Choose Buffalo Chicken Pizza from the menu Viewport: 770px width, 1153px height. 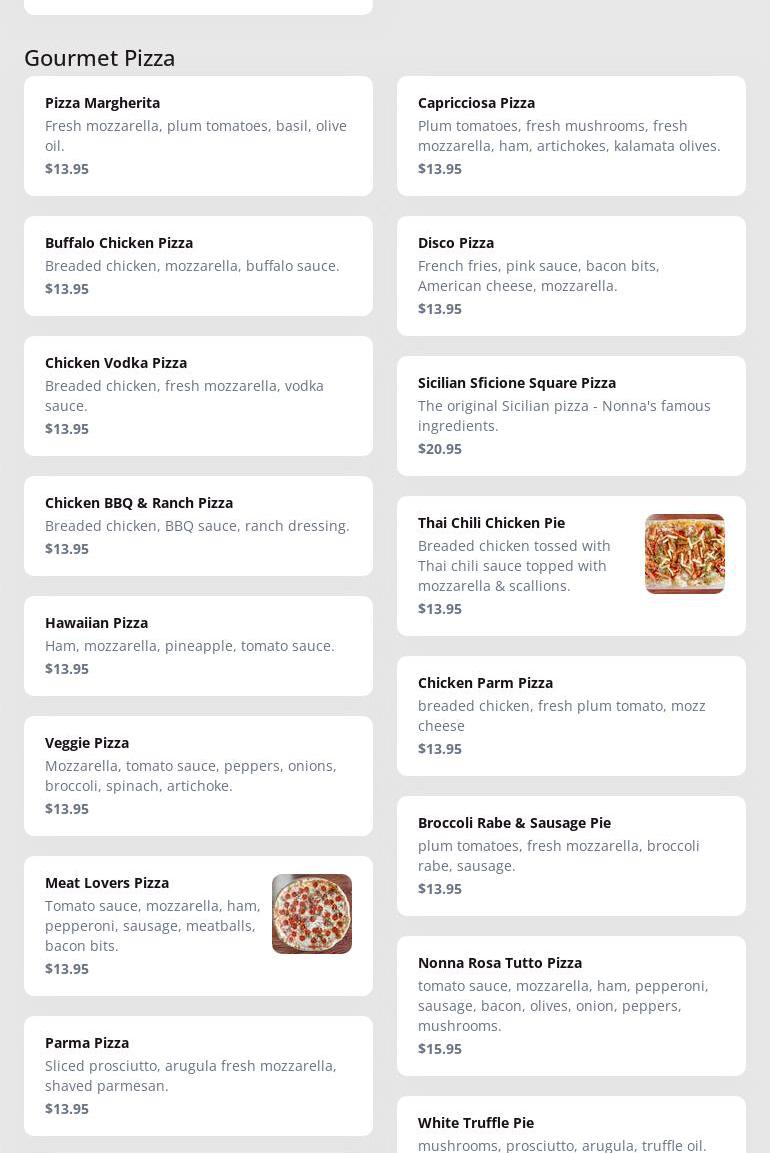coord(198,266)
